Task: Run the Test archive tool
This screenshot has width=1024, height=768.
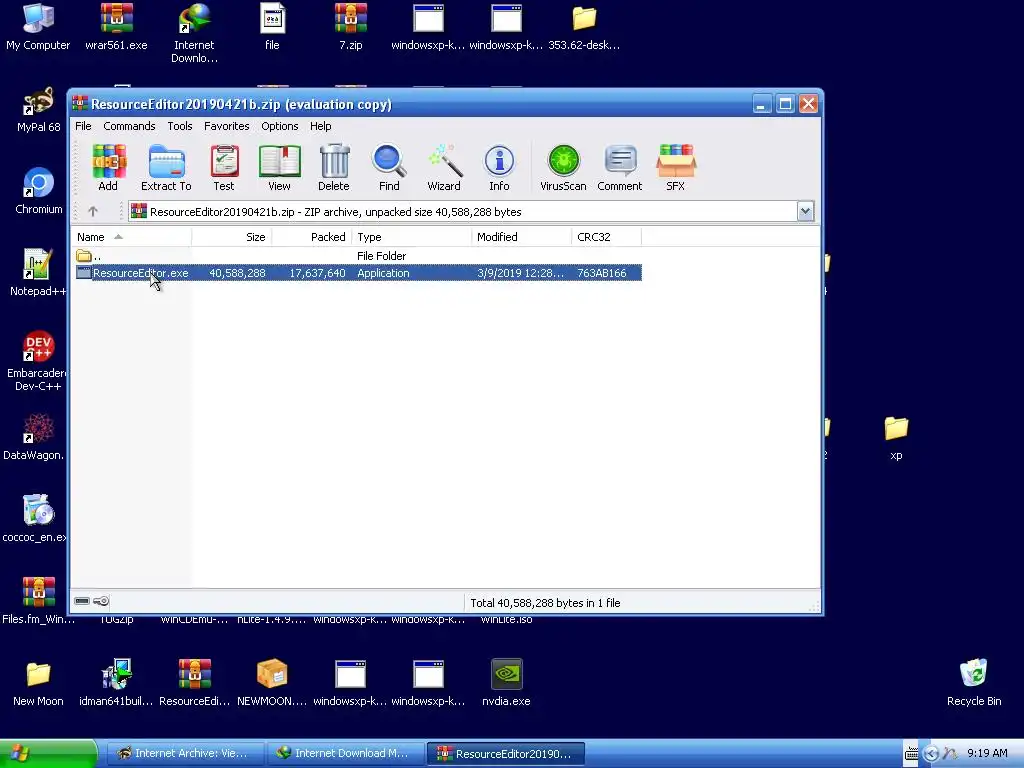Action: click(x=224, y=168)
